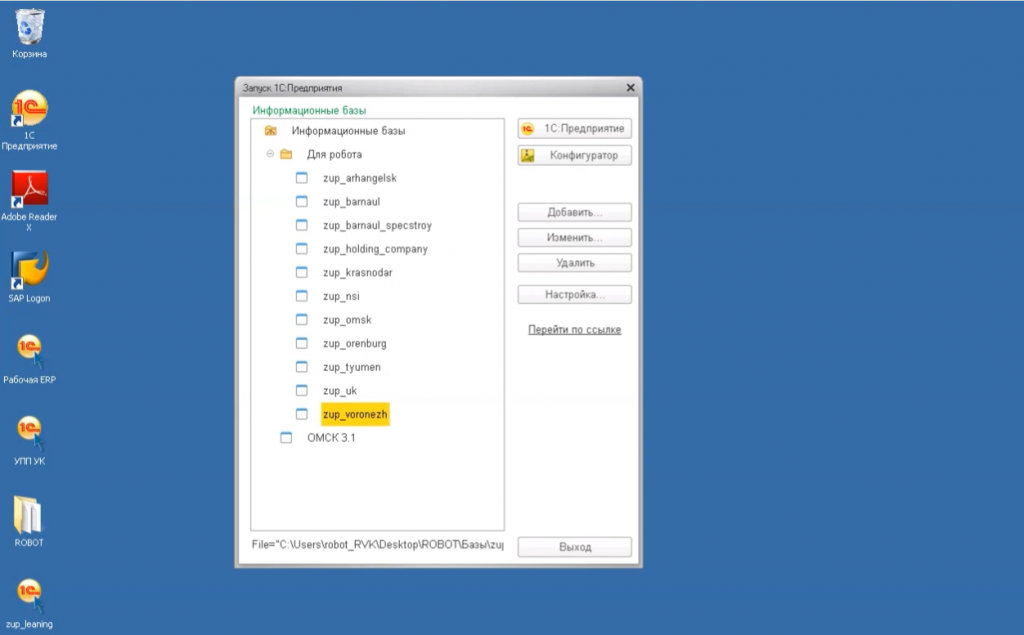Select the Информационные базы root tree item
This screenshot has height=635, width=1024.
coord(348,131)
